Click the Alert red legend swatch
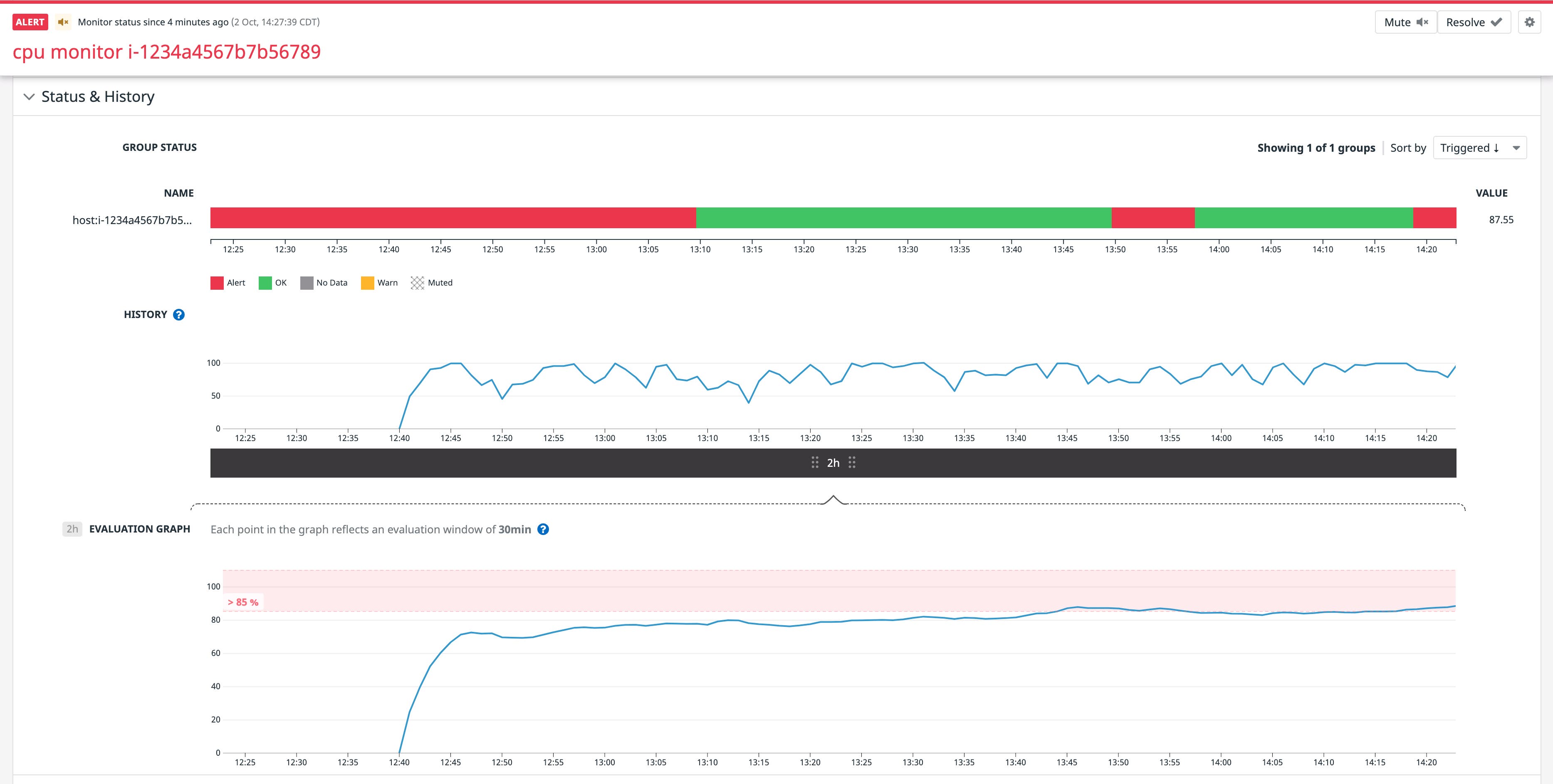The image size is (1553, 784). tap(217, 283)
